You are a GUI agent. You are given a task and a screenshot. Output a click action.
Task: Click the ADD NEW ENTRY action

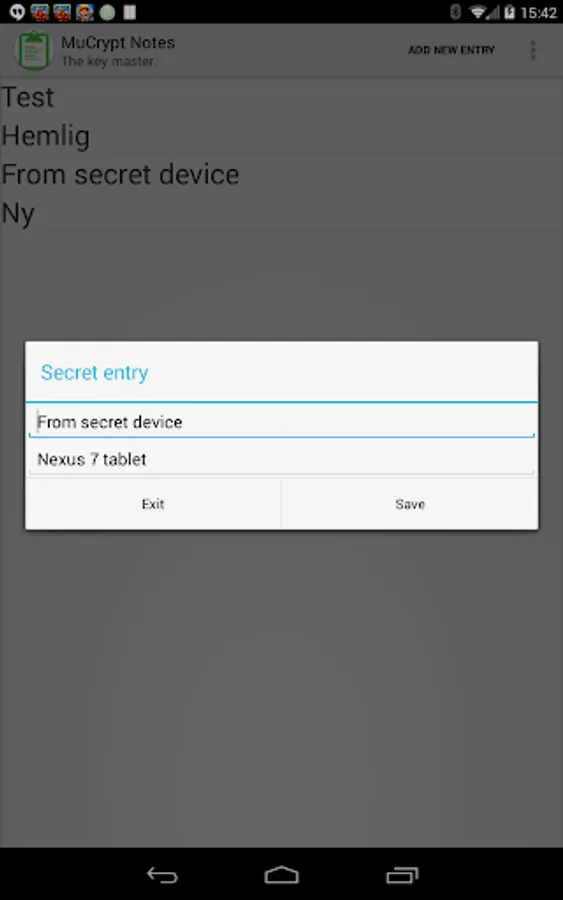[x=451, y=50]
